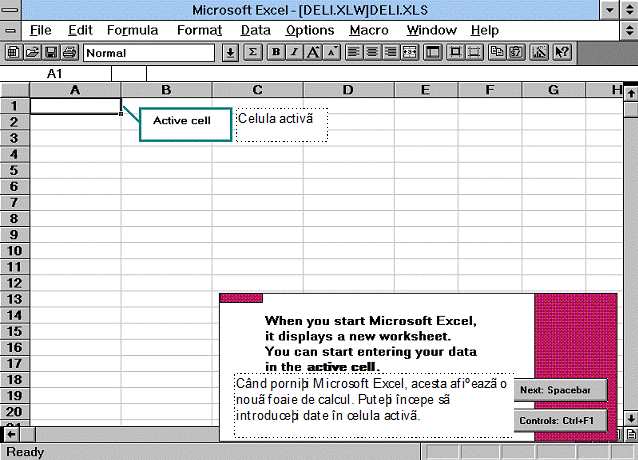Image resolution: width=638 pixels, height=460 pixels.
Task: Select column G header
Action: point(553,89)
